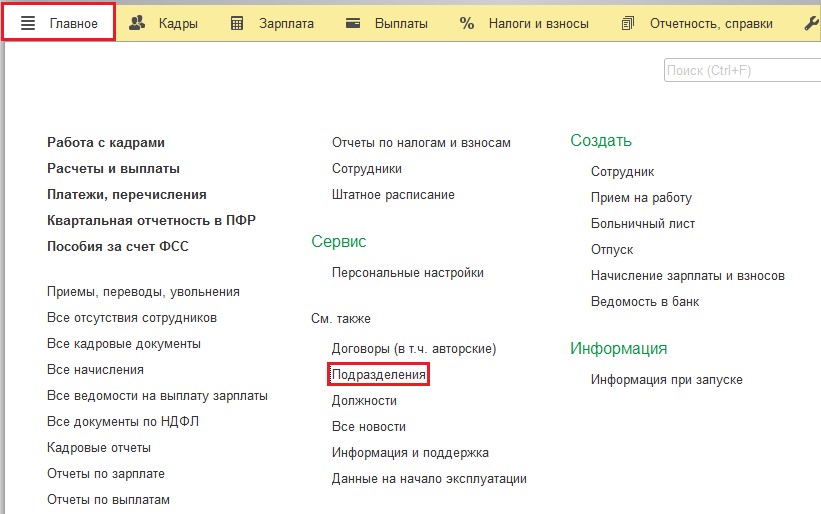Click the calculator icon for Зарплата

237,23
